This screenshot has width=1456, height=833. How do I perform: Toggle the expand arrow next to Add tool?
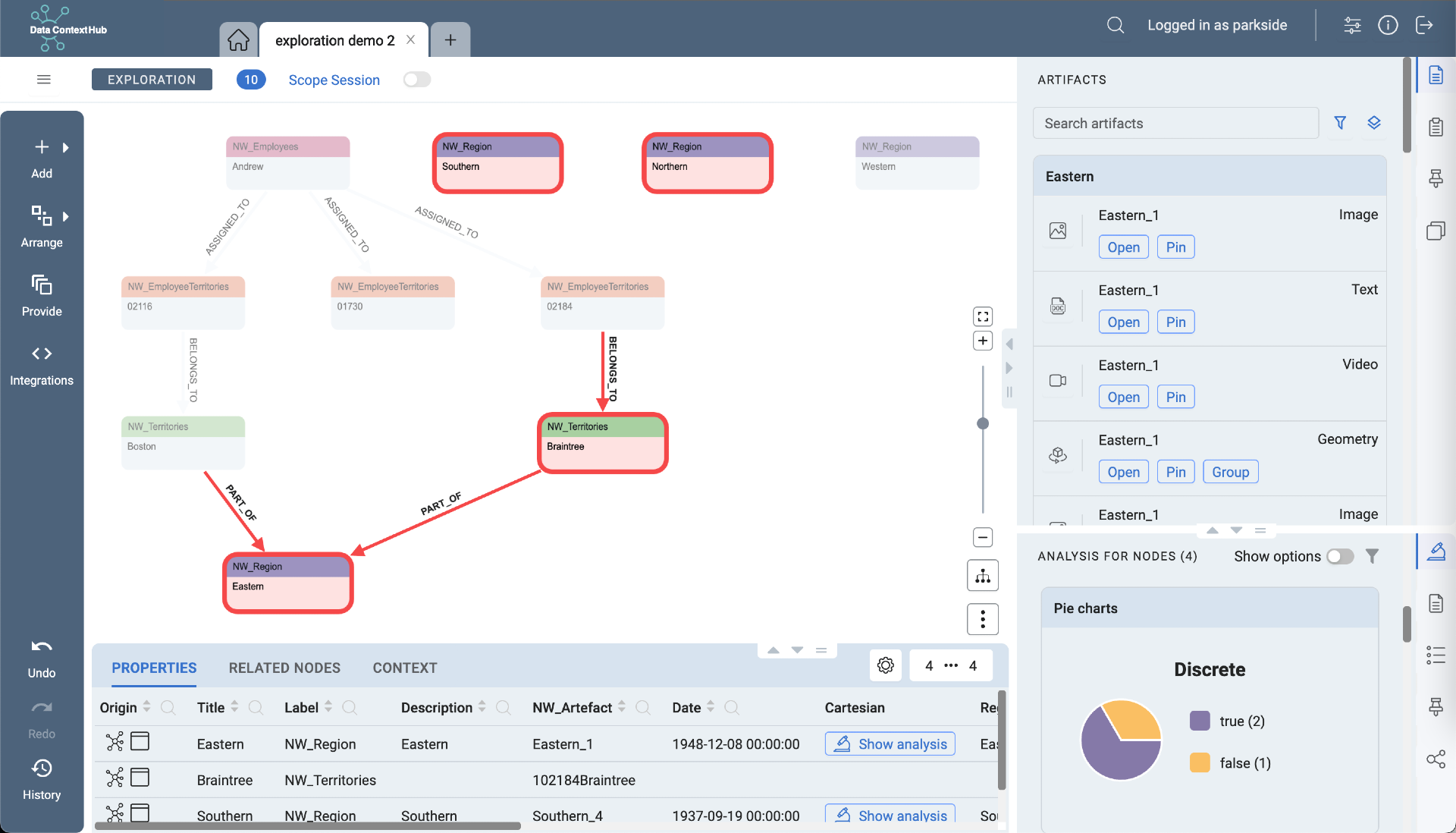pyautogui.click(x=64, y=147)
